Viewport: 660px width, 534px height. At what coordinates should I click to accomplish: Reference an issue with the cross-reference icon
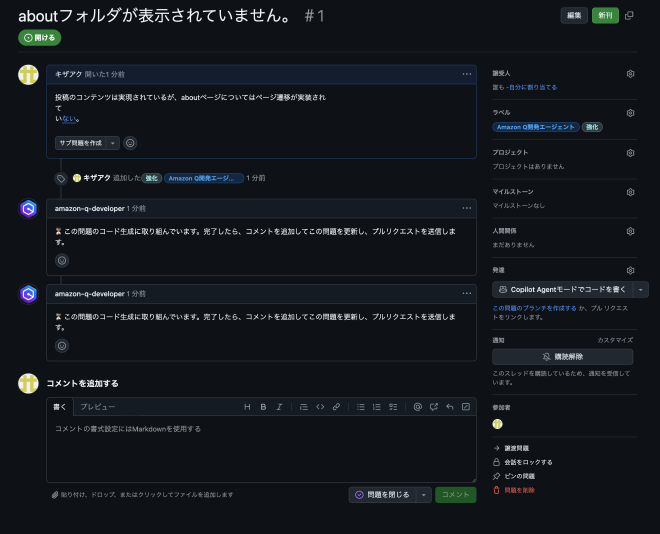(434, 407)
